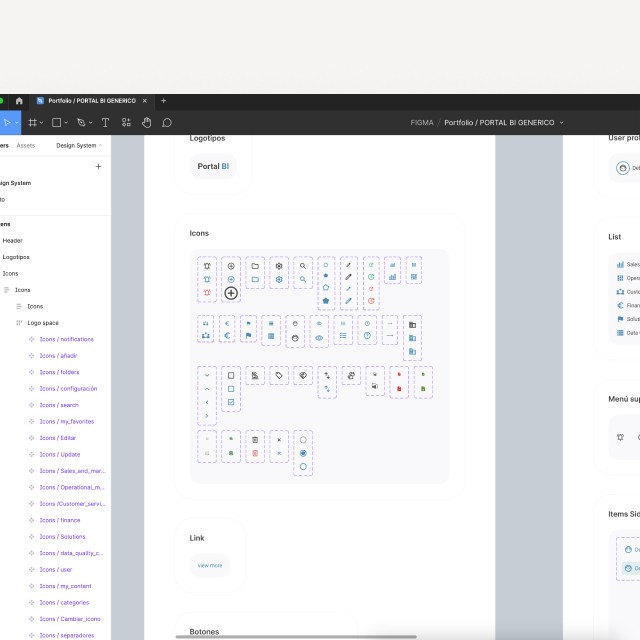The image size is (640, 640).
Task: Open the shape tools dropdown arrow
Action: pos(66,122)
